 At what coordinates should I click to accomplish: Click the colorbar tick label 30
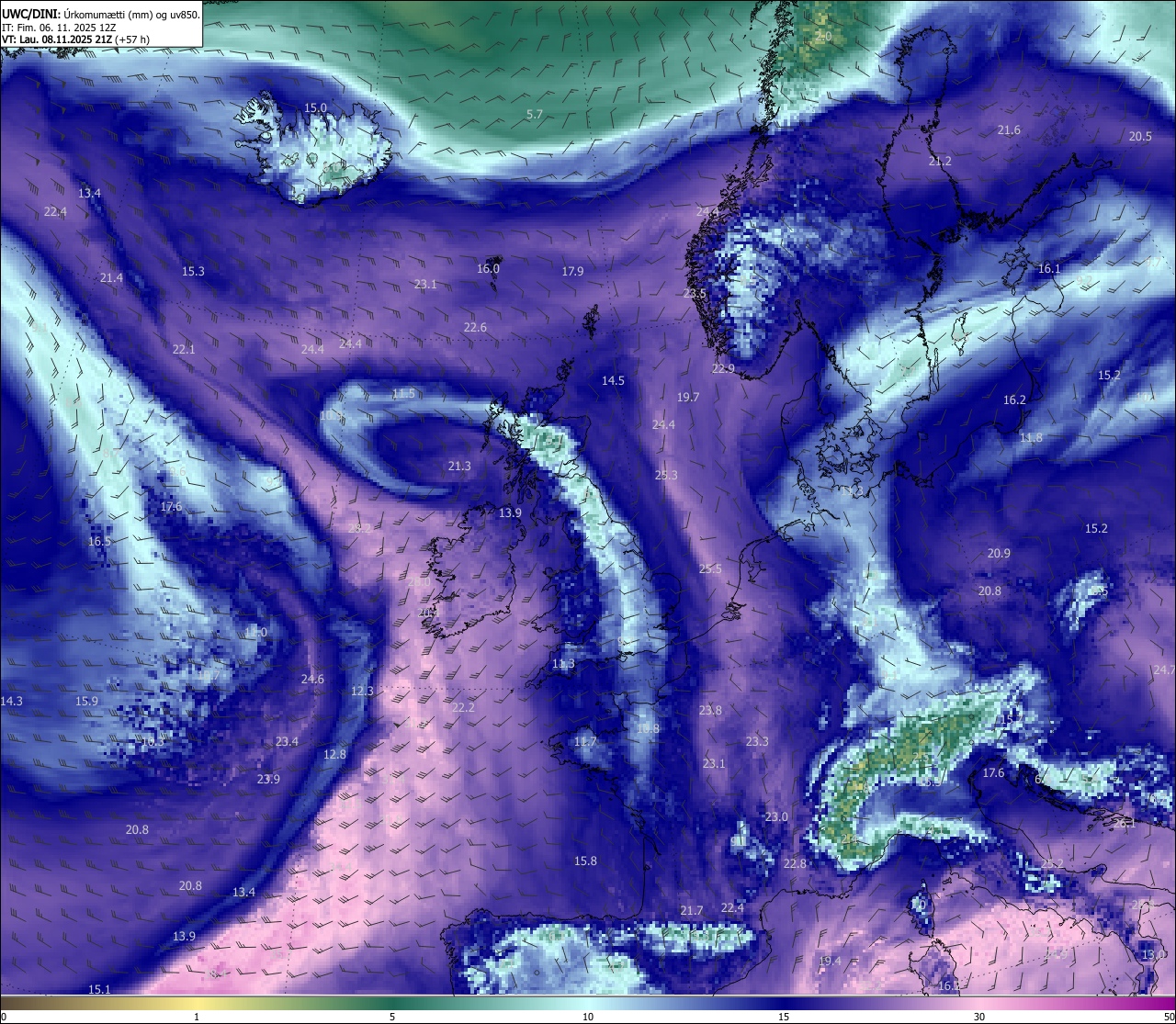point(979,1017)
